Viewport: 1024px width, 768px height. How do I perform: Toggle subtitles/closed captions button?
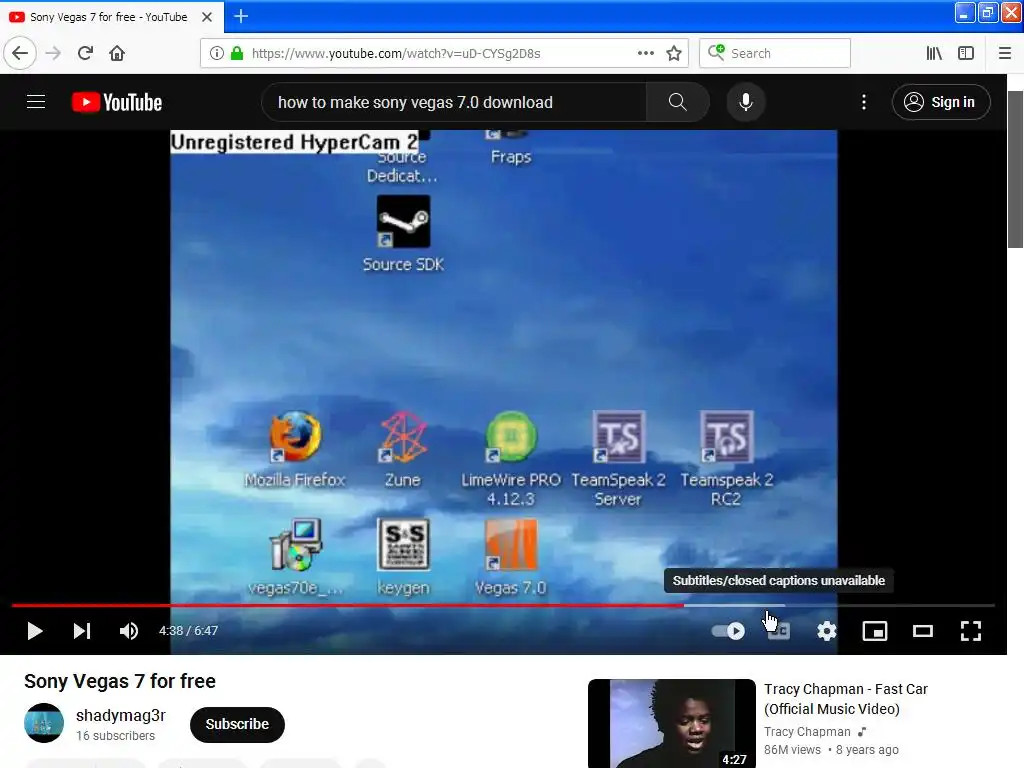coord(778,632)
